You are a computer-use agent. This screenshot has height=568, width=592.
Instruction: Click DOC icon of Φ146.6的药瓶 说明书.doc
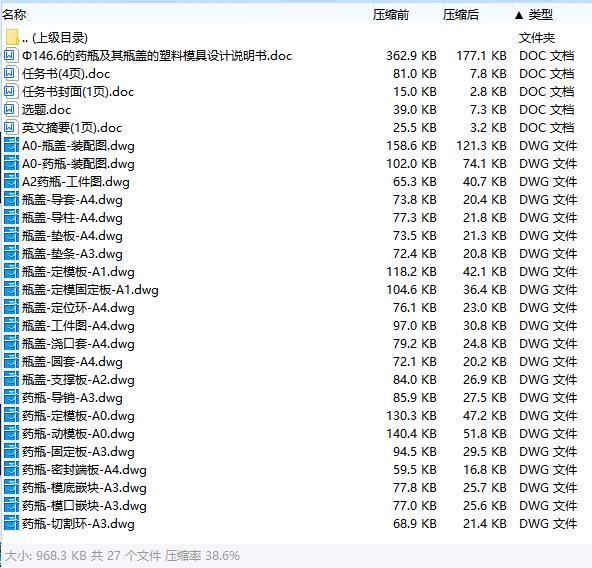click(11, 56)
